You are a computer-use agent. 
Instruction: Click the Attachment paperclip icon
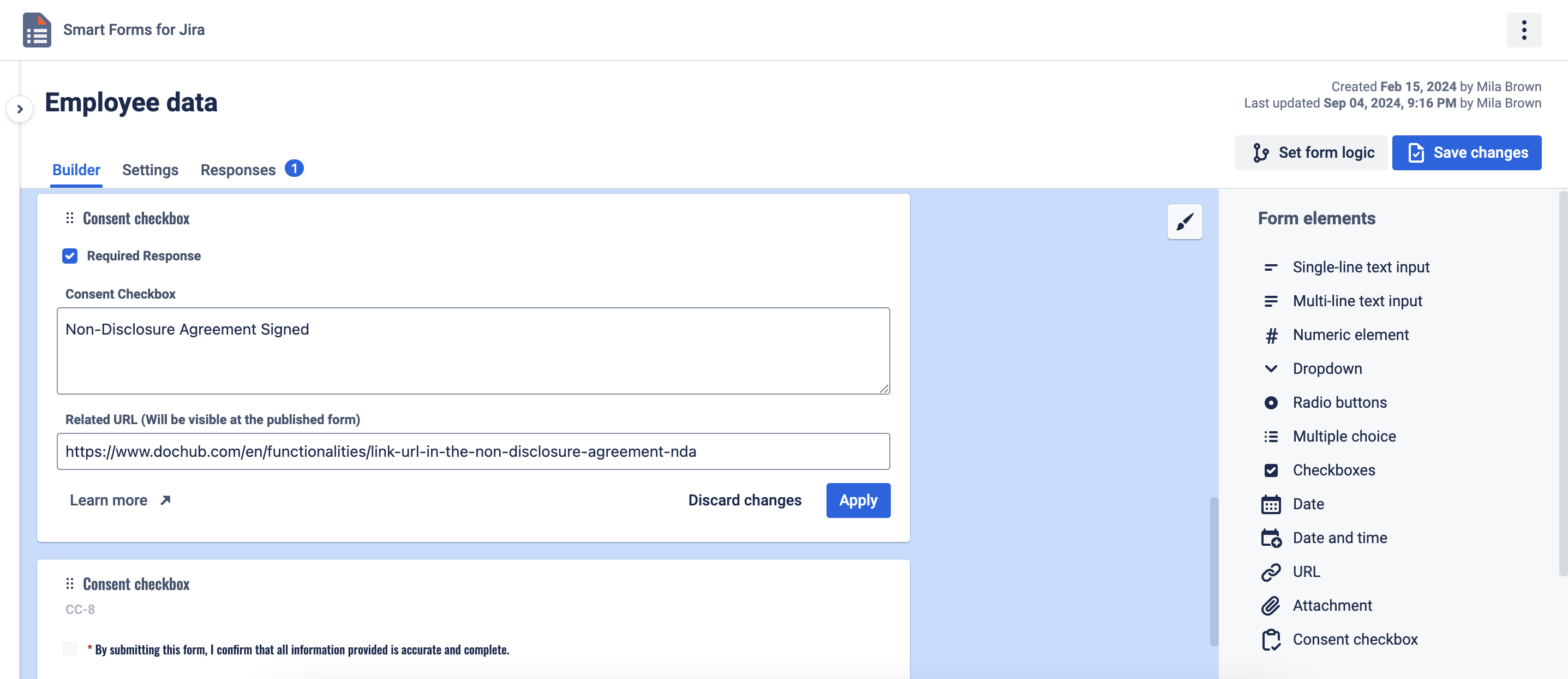1270,605
